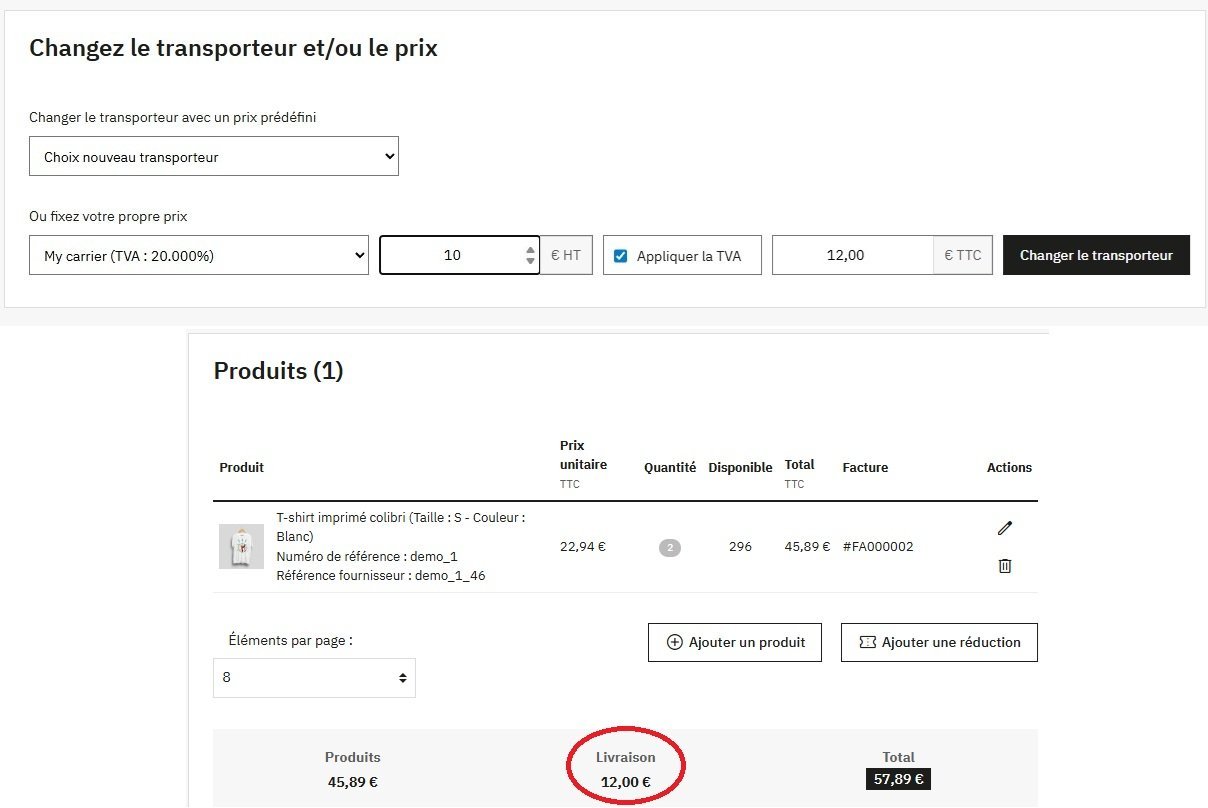
Task: Increase the HT price with stepper up arrow
Action: click(530, 250)
